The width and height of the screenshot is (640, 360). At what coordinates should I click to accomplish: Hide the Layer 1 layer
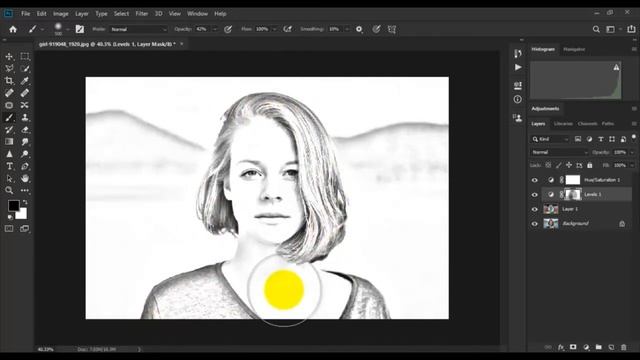[x=535, y=209]
